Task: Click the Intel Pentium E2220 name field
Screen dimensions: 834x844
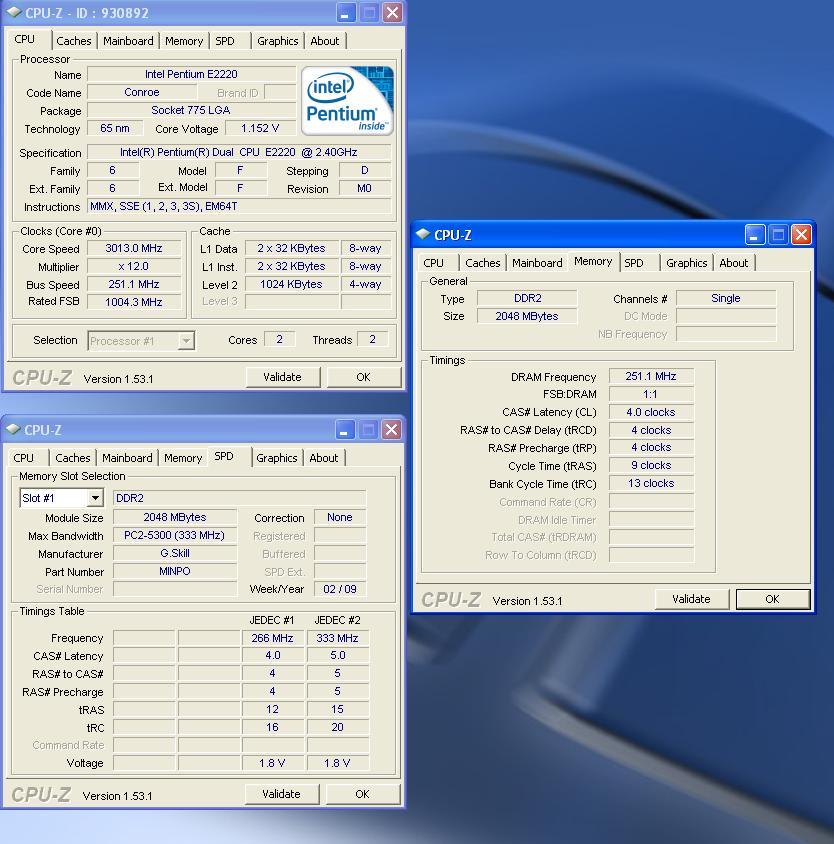Action: click(191, 74)
